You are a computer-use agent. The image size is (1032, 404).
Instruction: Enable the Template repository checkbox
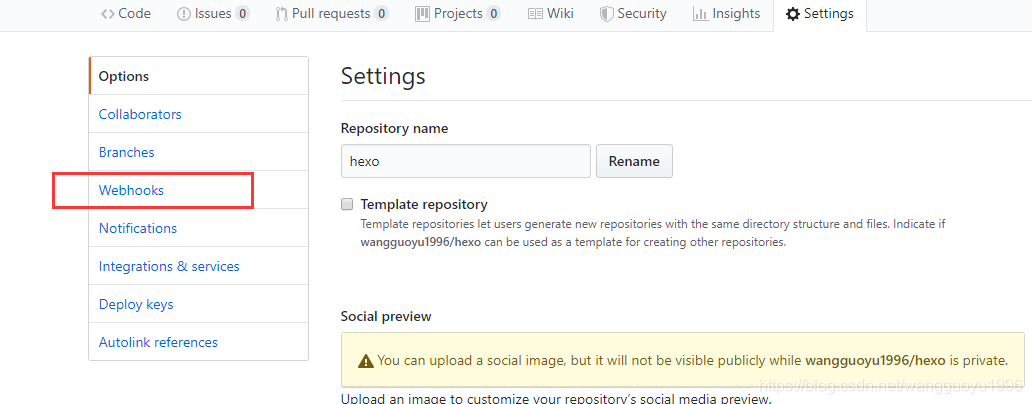tap(347, 204)
